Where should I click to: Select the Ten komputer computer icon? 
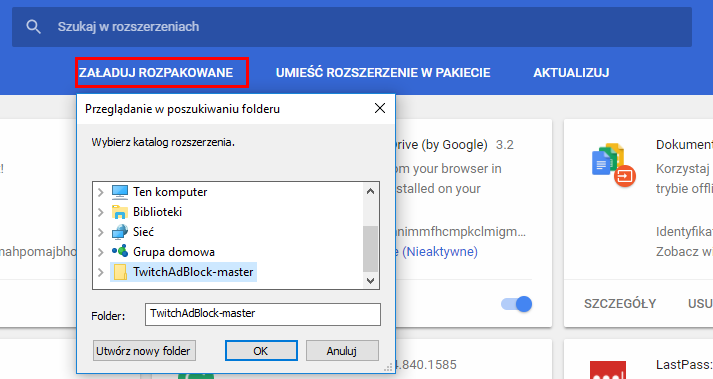pos(120,192)
